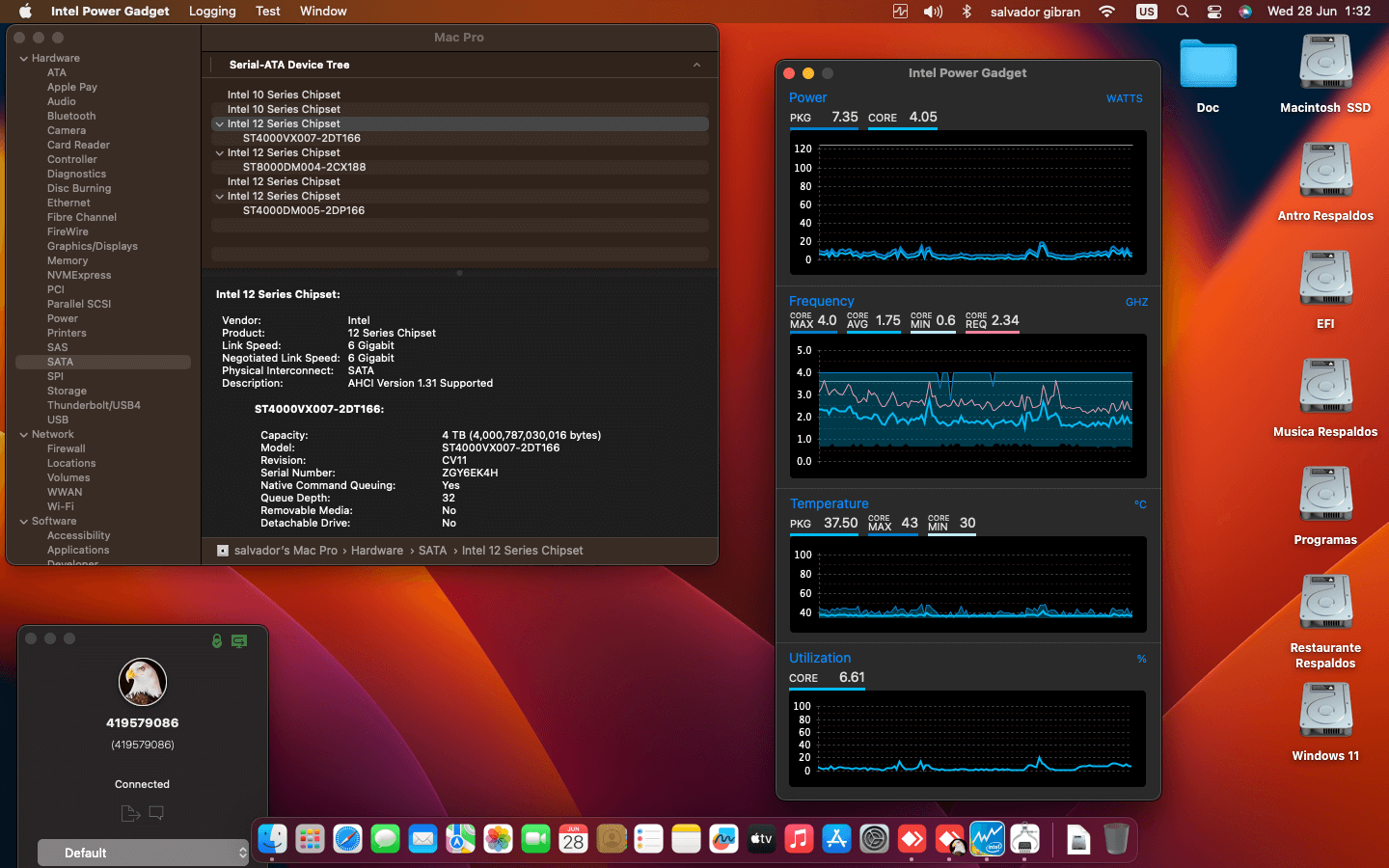Open the Antro Respaldos drive icon
Viewport: 1389px width, 868px height.
point(1325,171)
